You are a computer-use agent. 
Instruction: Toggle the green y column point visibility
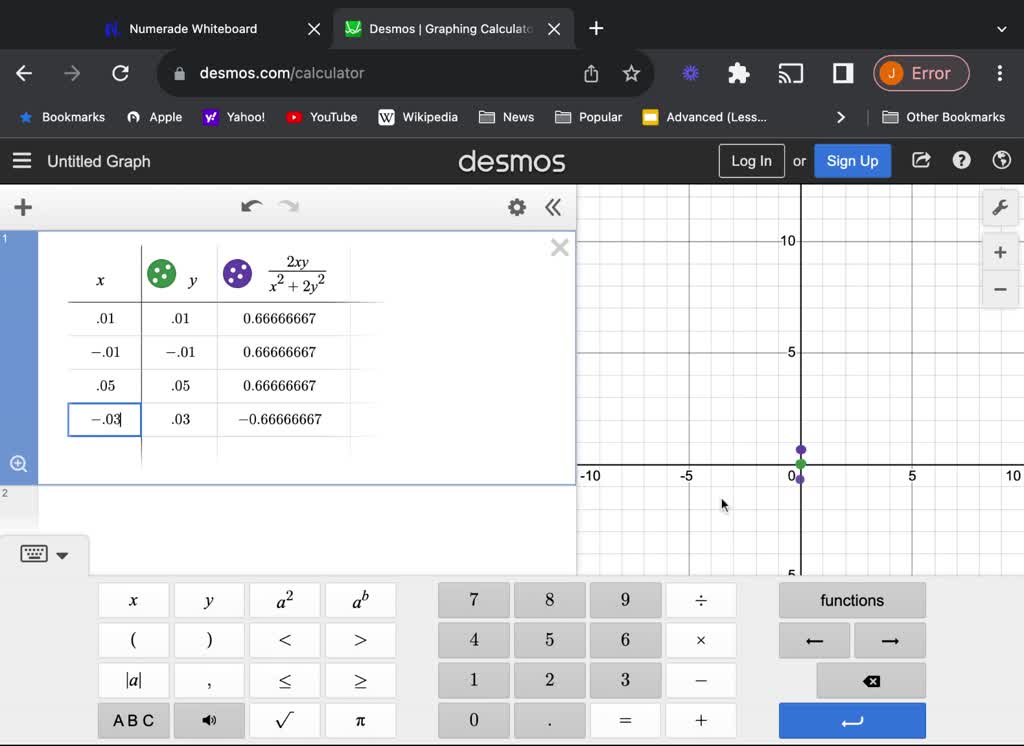click(161, 273)
